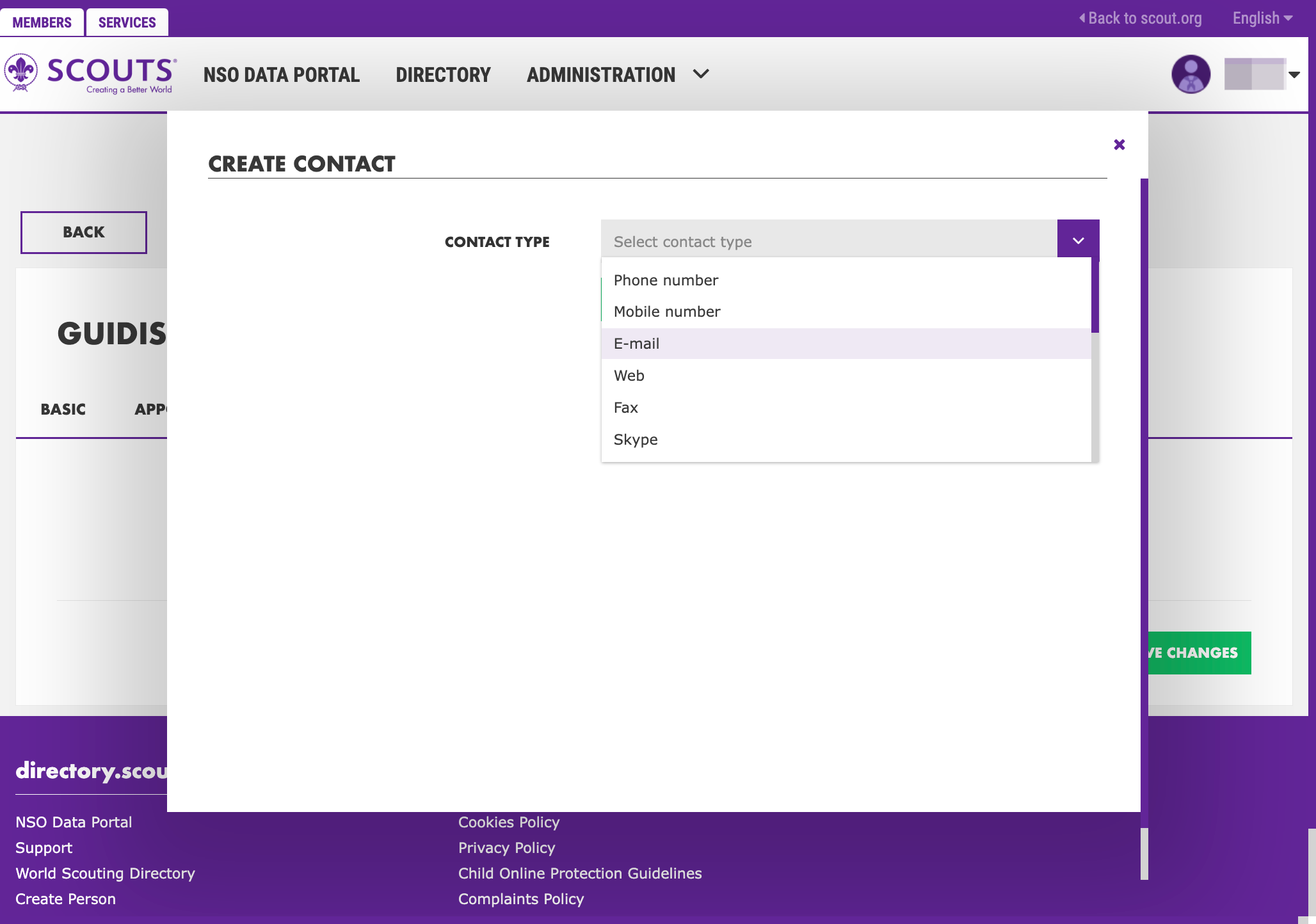Image resolution: width=1316 pixels, height=924 pixels.
Task: Click the Scouts logo
Action: tap(90, 74)
